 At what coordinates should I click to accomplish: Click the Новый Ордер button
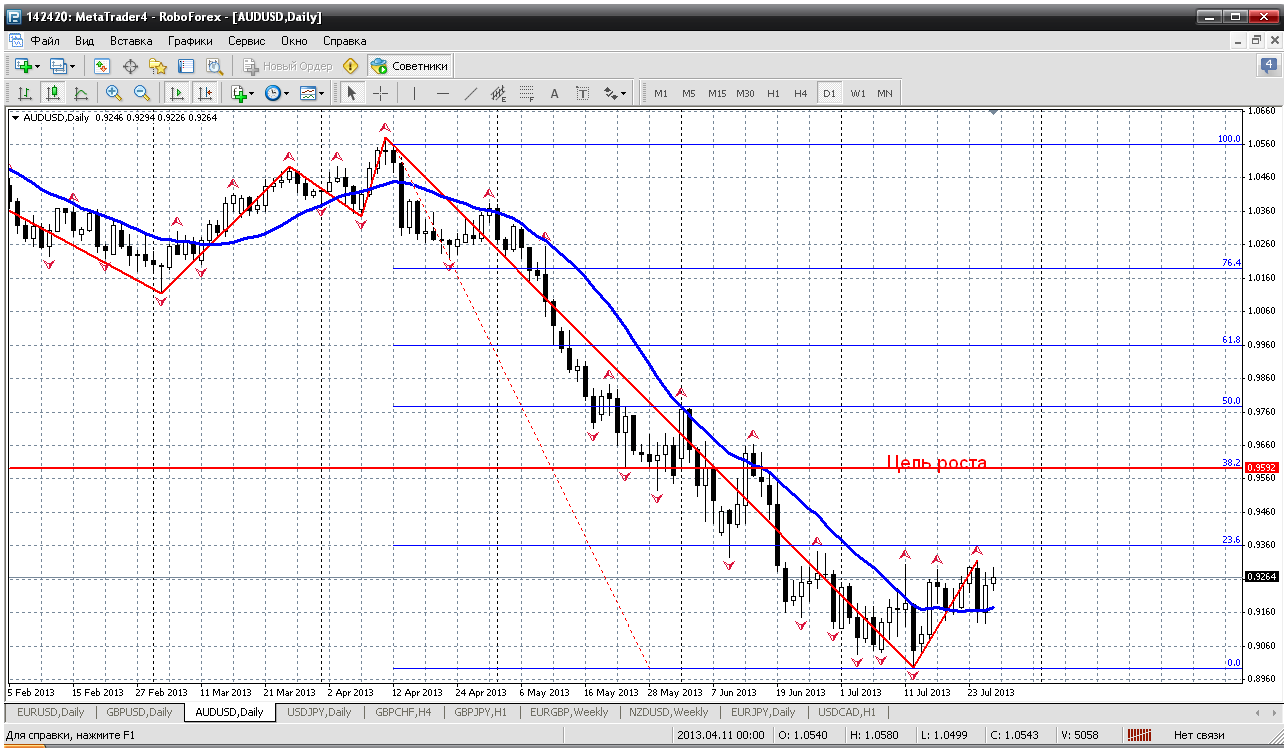[x=287, y=66]
